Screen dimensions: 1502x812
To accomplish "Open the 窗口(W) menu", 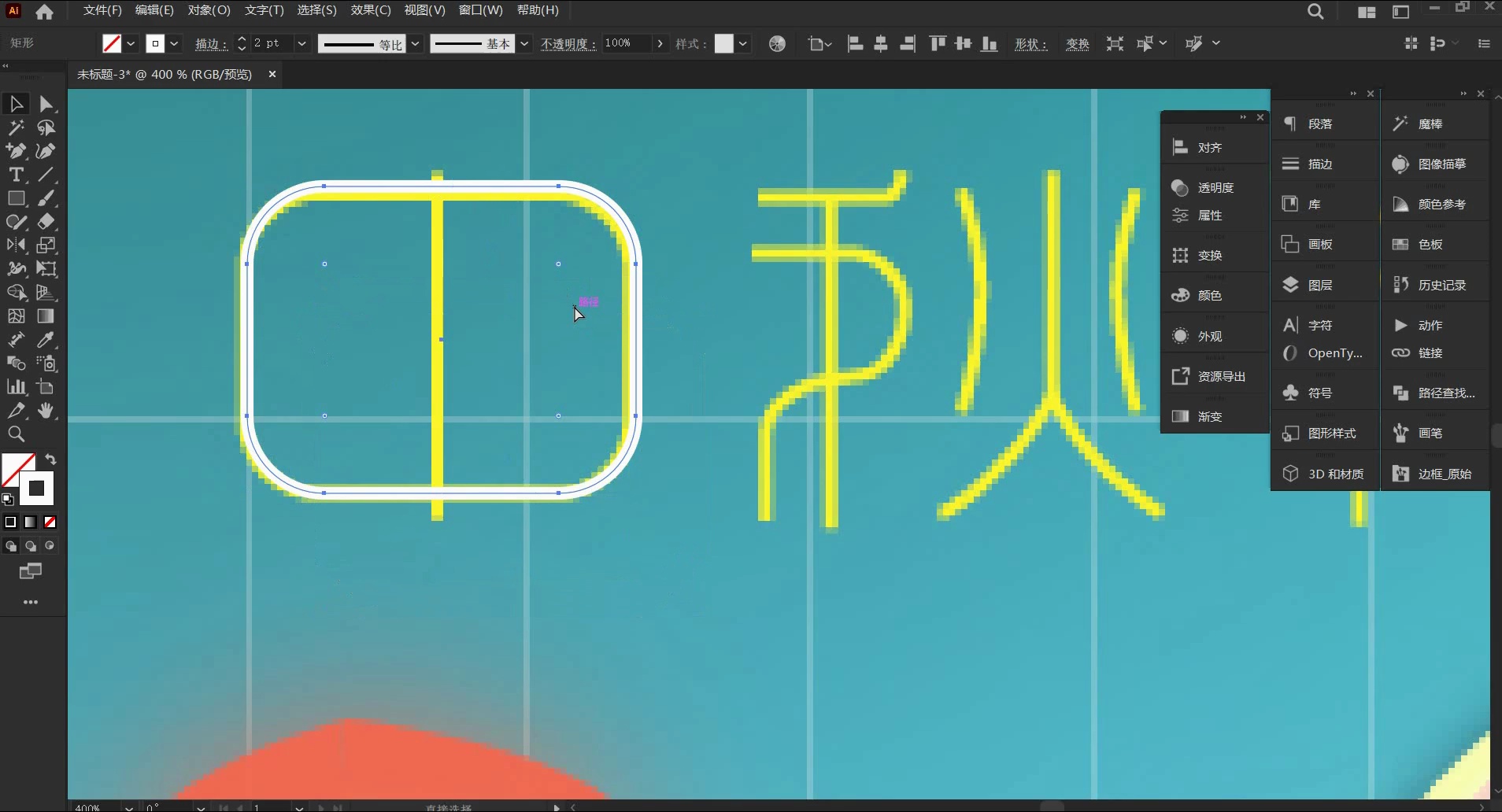I will 480,10.
